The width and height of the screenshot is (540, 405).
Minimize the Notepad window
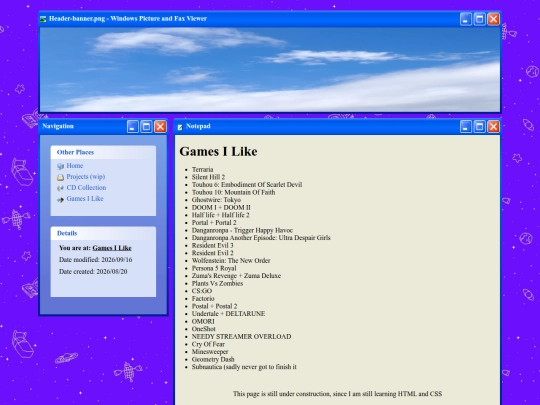(x=466, y=126)
